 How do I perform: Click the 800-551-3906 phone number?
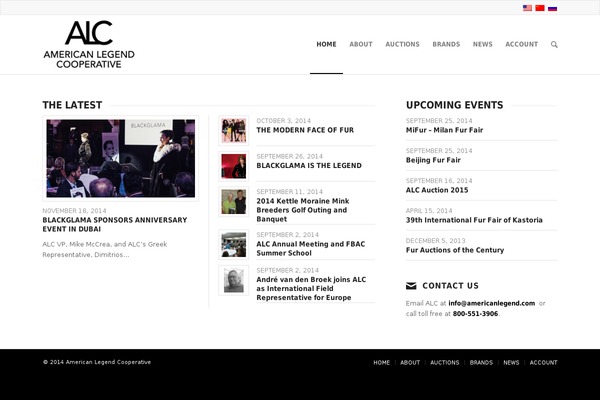[475, 313]
